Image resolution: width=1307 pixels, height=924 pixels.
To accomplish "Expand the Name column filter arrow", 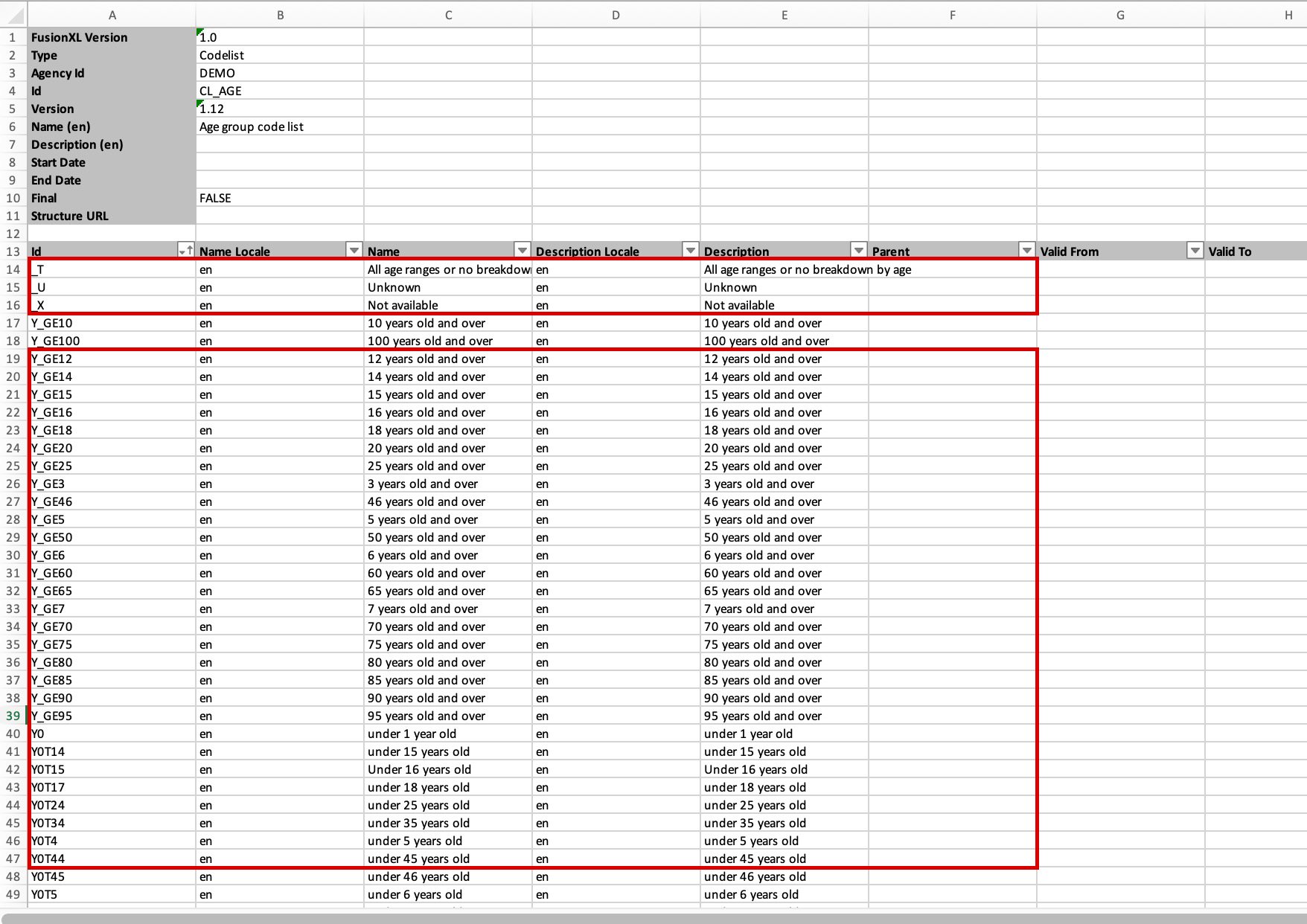I will click(x=523, y=251).
